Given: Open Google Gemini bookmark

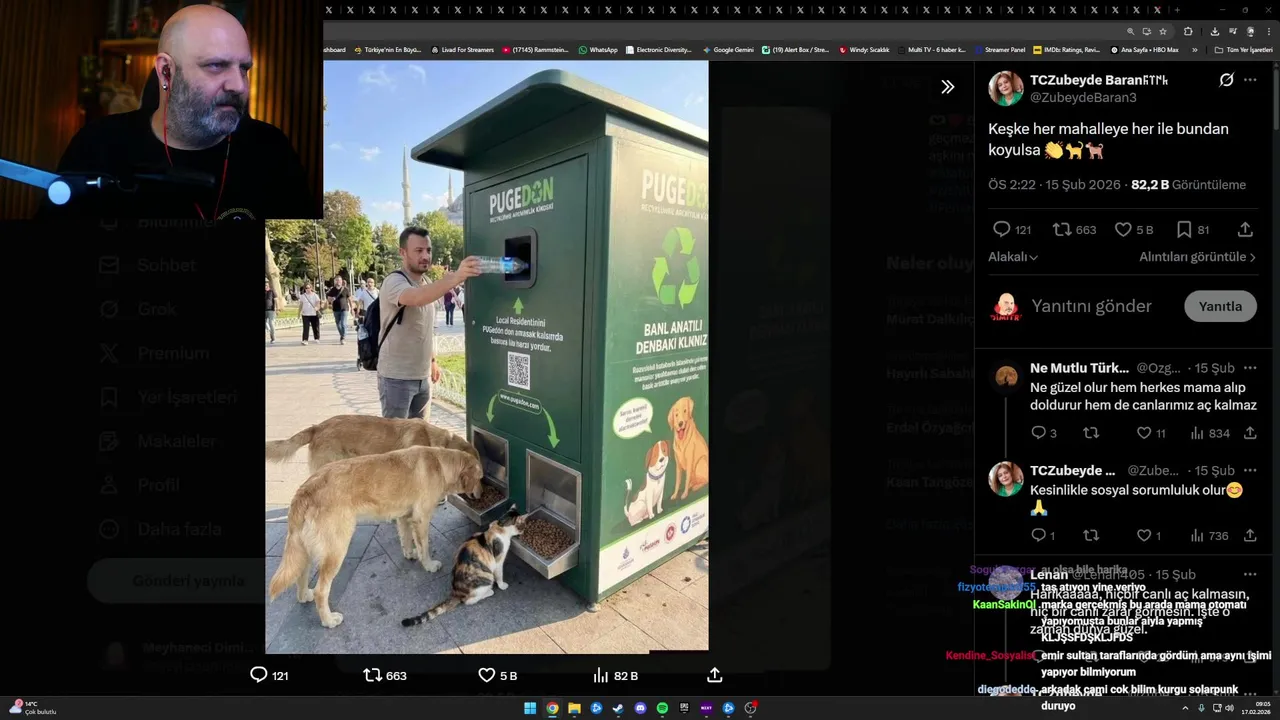Looking at the screenshot, I should coord(728,50).
